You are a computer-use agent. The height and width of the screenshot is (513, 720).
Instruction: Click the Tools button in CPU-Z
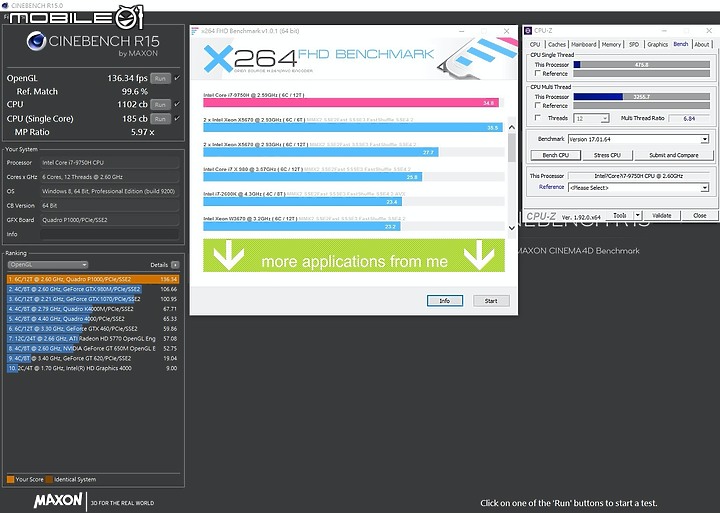tap(619, 215)
